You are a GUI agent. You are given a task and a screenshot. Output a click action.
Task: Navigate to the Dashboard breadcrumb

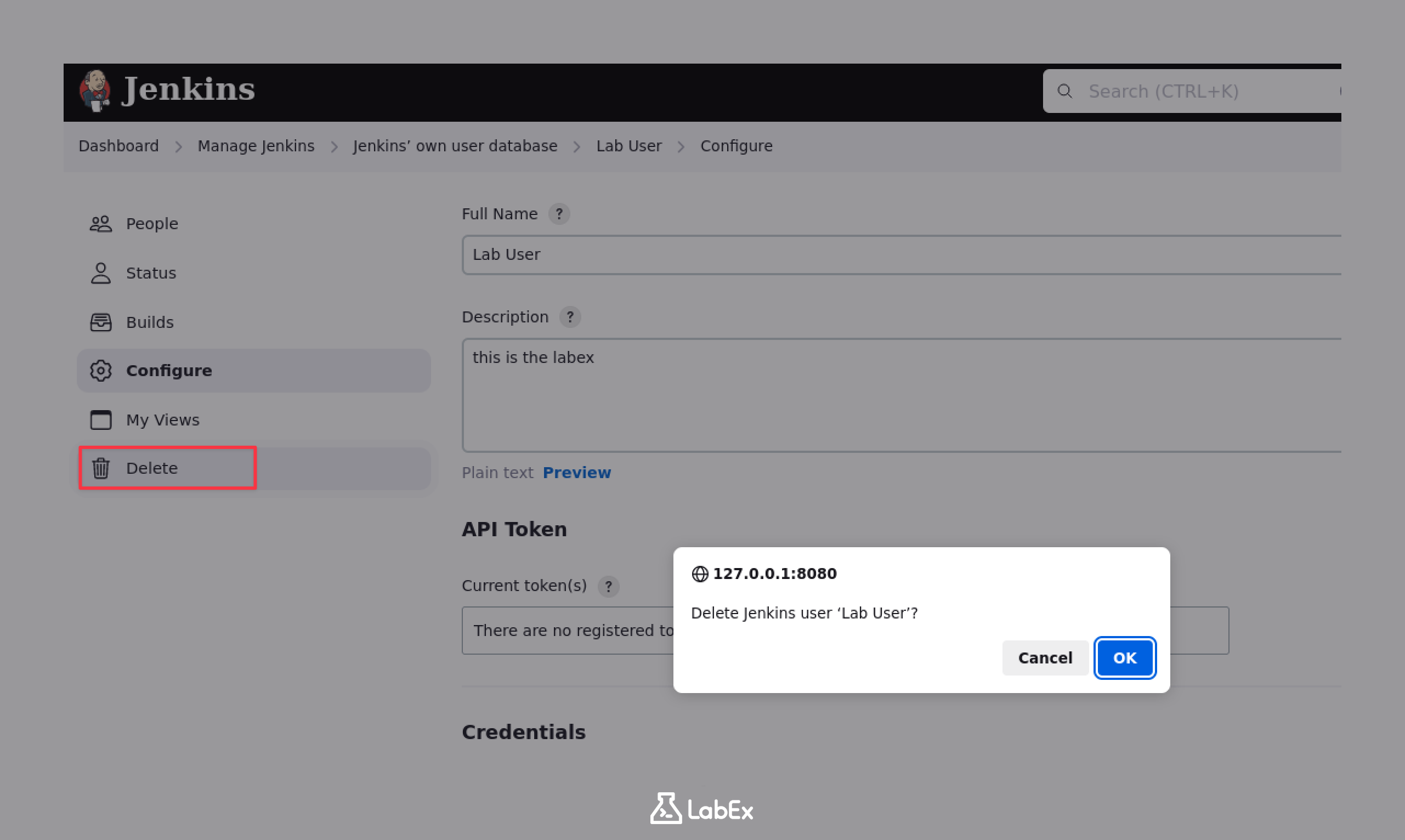point(118,146)
